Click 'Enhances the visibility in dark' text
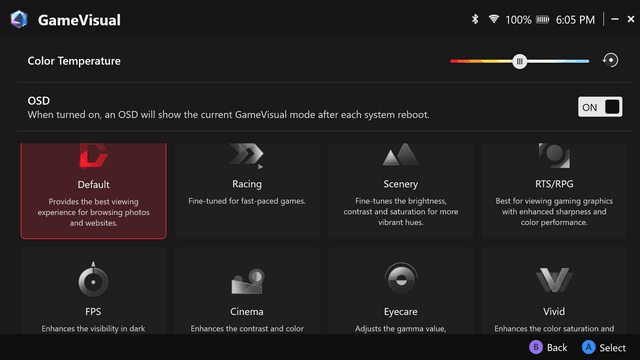The image size is (640, 360). click(x=93, y=329)
